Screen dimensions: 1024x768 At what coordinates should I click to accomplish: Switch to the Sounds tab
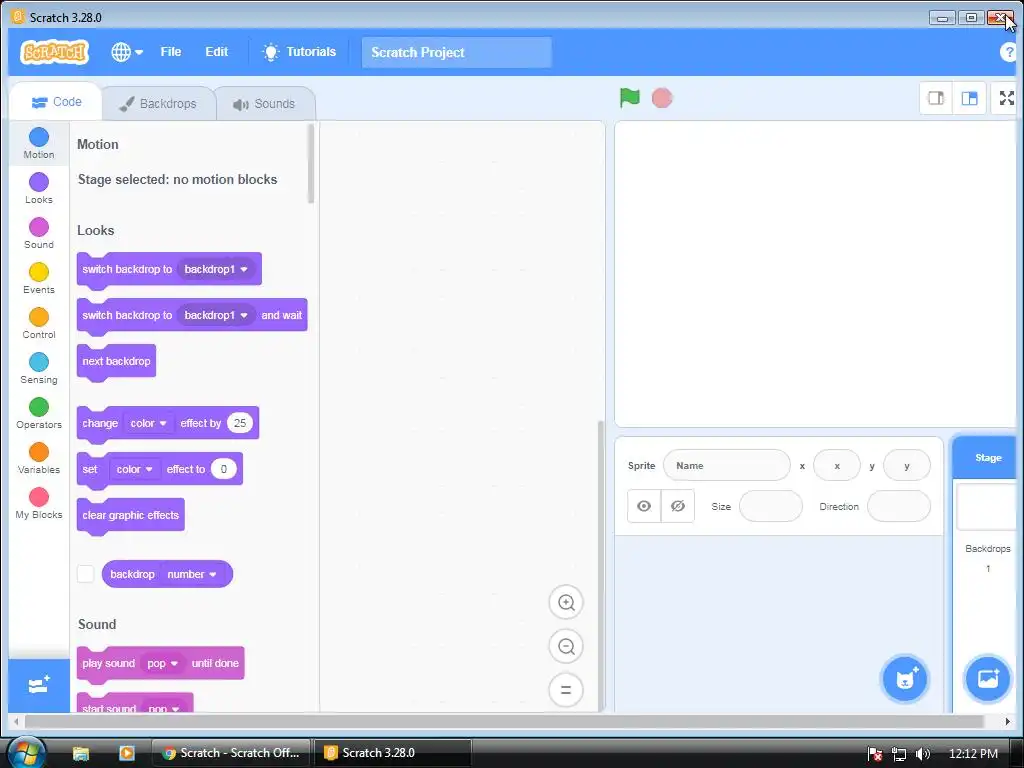point(264,104)
